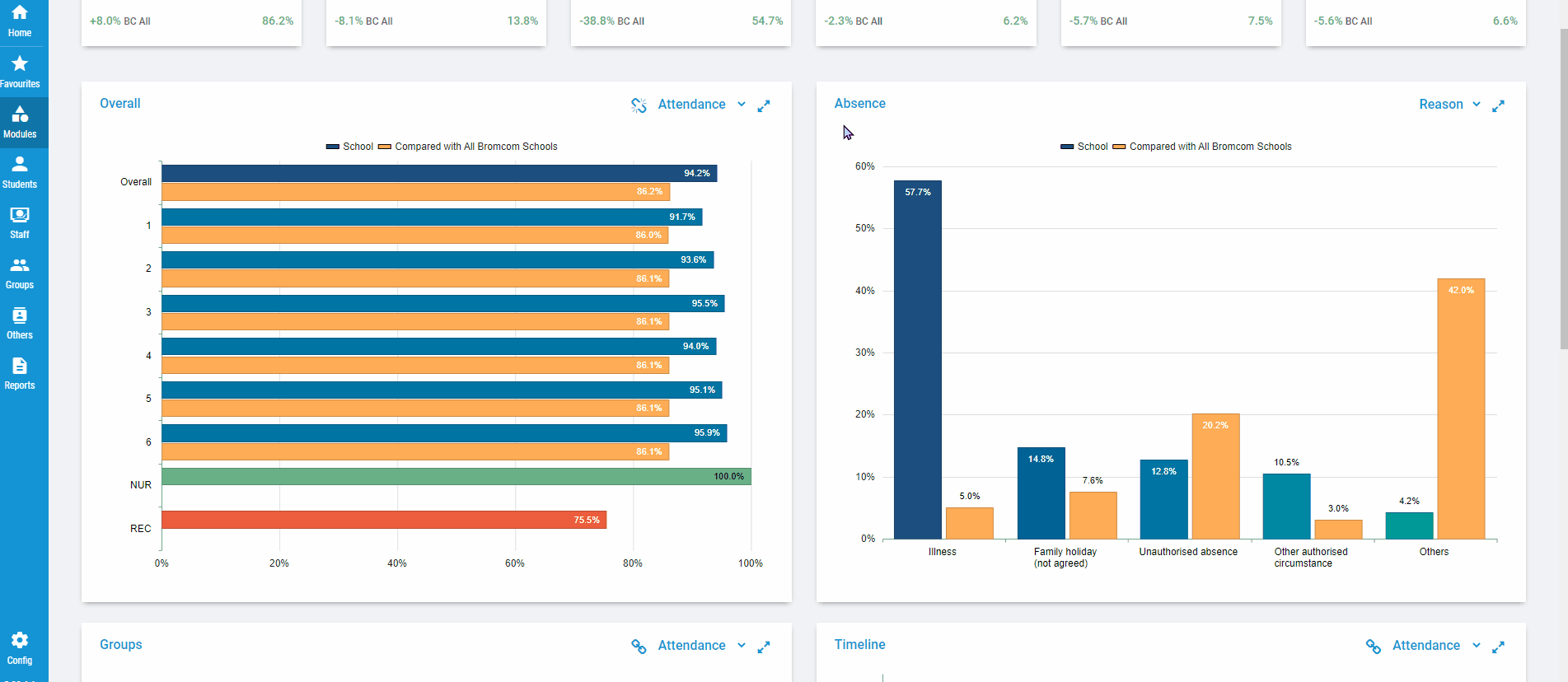Toggle School series in Overall chart legend
This screenshot has width=1568, height=682.
[x=350, y=147]
